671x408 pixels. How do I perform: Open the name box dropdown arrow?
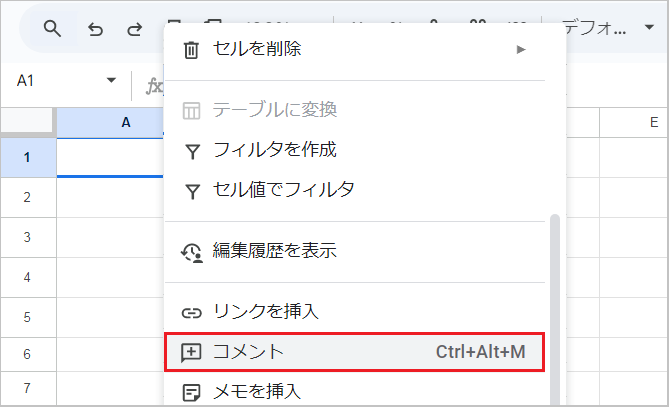(x=111, y=81)
